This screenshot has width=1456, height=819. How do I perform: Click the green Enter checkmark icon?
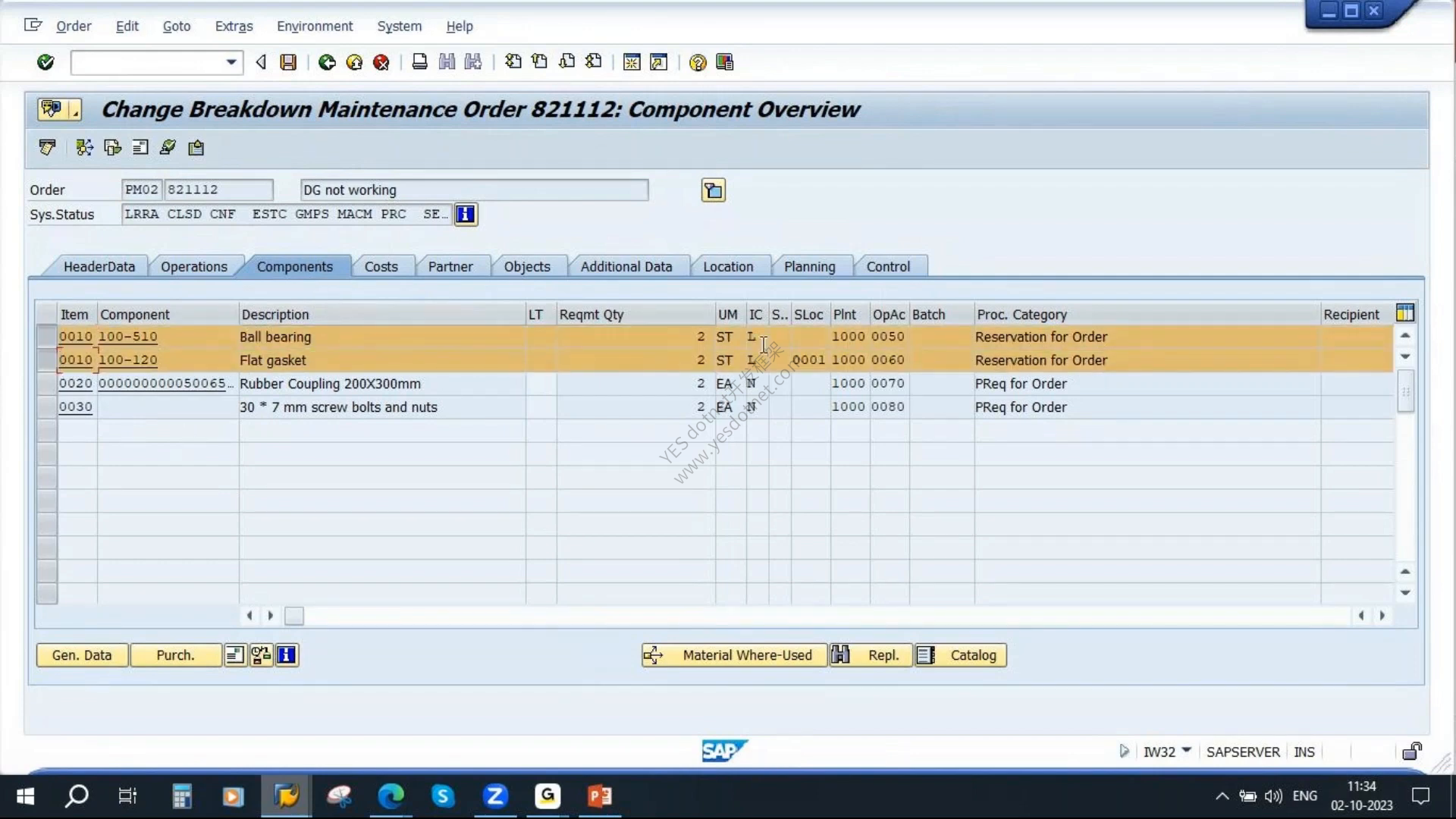pos(45,62)
